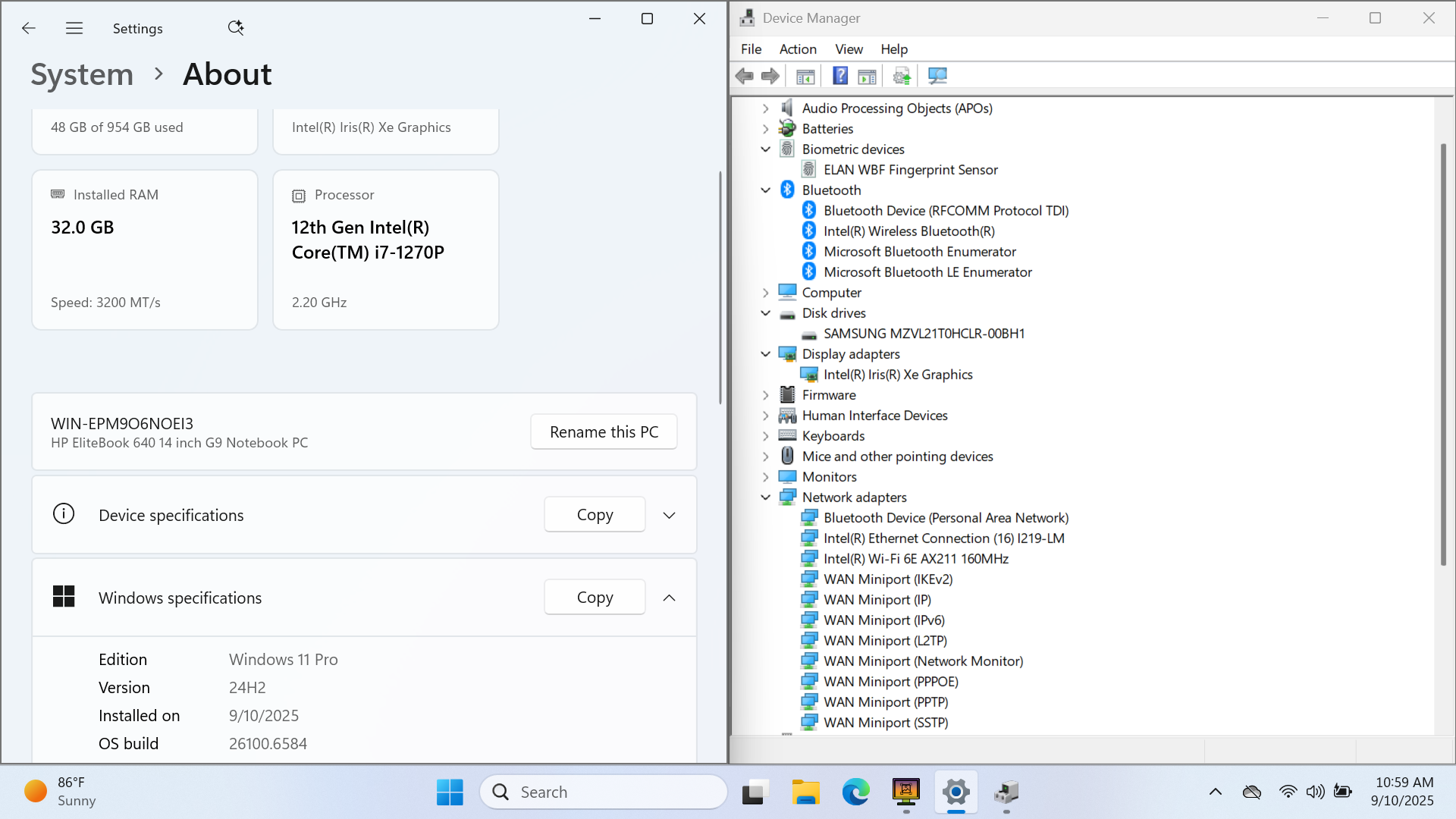Open the Settings hamburger navigation menu
This screenshot has height=819, width=1456.
[x=74, y=28]
